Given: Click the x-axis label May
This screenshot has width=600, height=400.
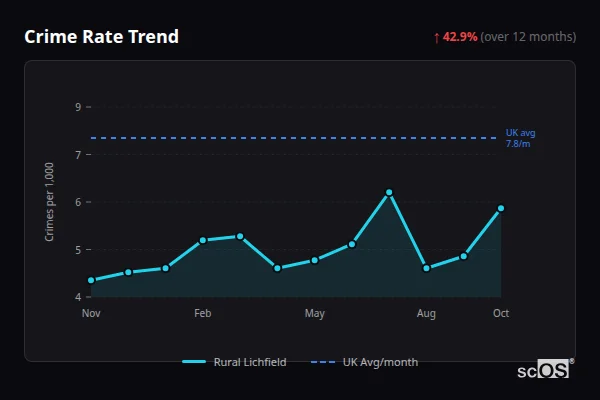Looking at the screenshot, I should tap(315, 313).
